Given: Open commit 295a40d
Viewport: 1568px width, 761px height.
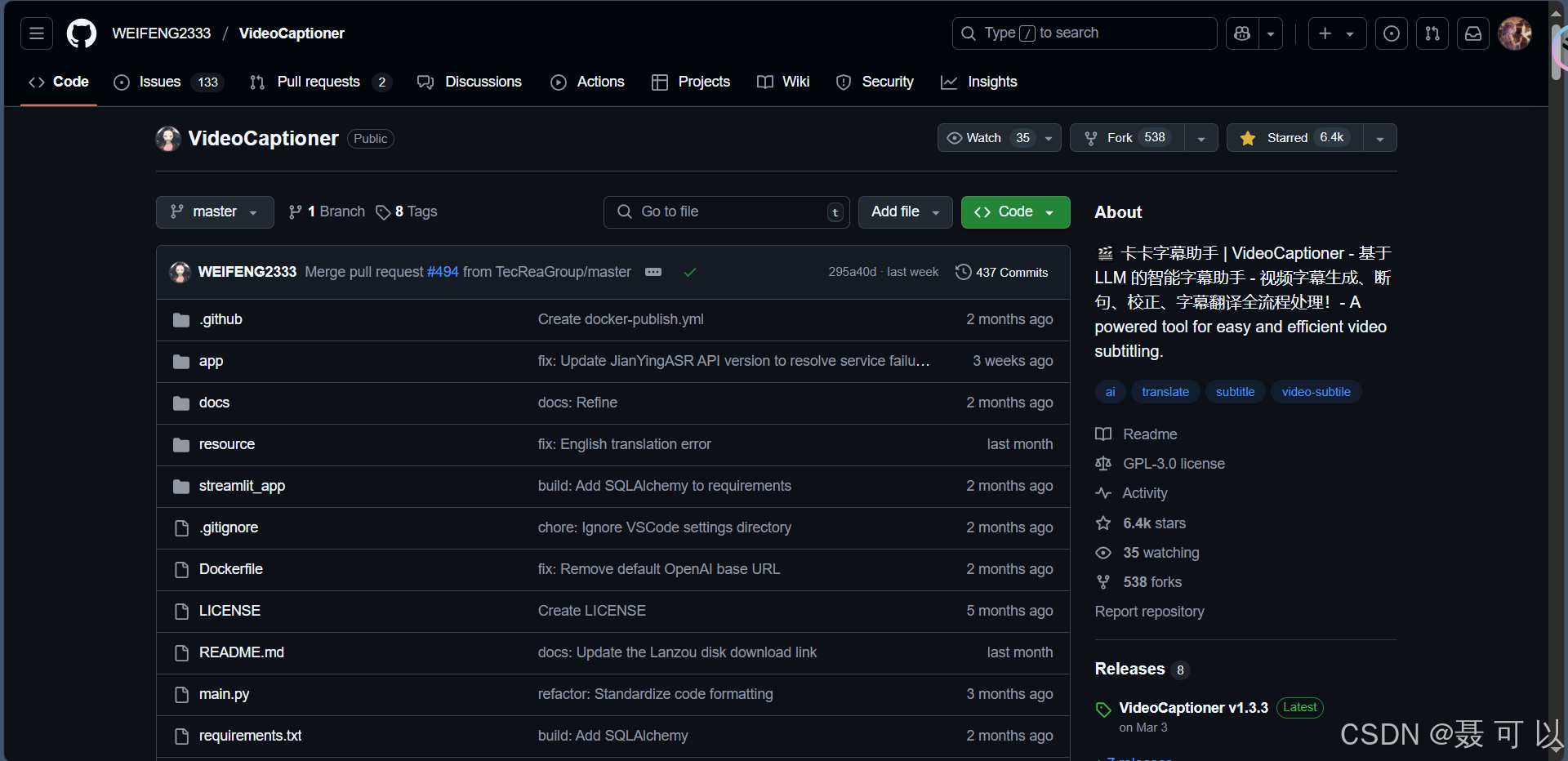Looking at the screenshot, I should [852, 272].
